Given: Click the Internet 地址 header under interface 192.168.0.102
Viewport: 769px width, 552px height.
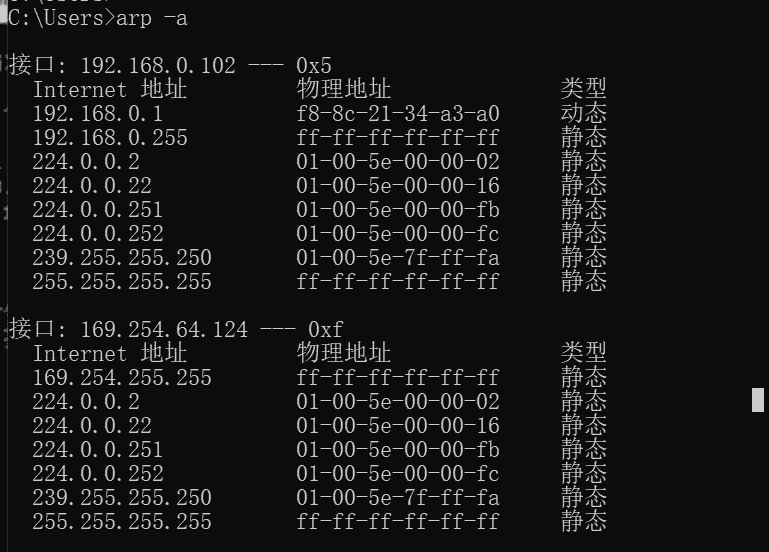Looking at the screenshot, I should coord(109,90).
